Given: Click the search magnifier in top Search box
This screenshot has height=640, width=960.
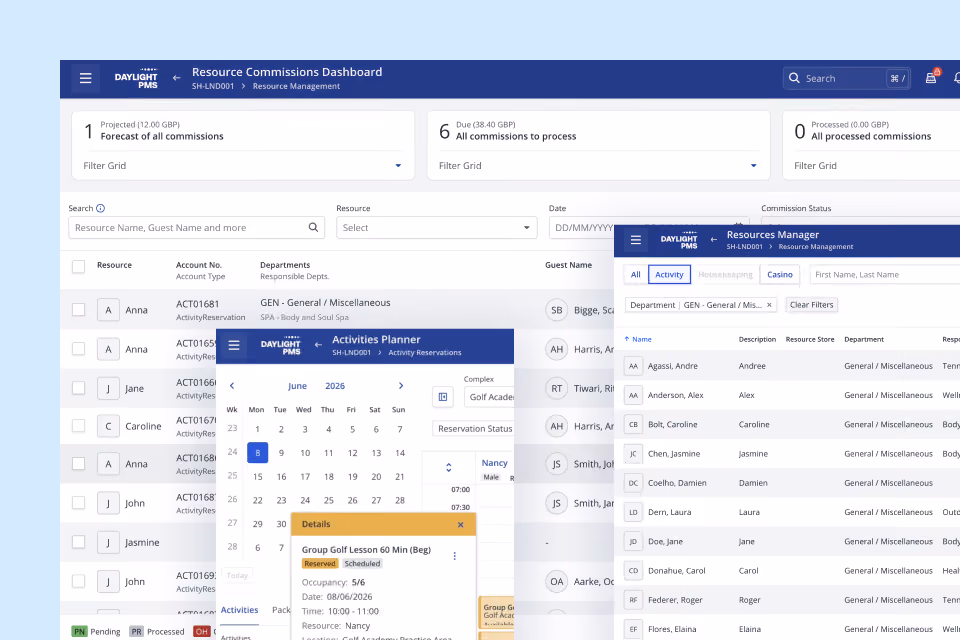Looking at the screenshot, I should pyautogui.click(x=794, y=78).
